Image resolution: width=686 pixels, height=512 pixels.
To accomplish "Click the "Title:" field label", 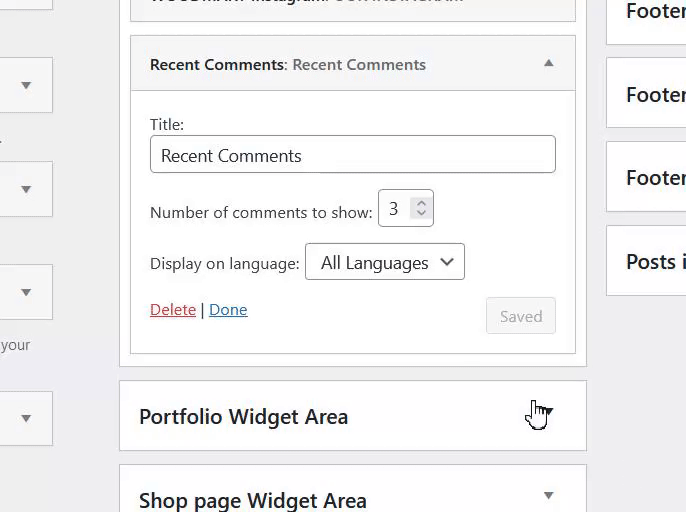I will (167, 124).
